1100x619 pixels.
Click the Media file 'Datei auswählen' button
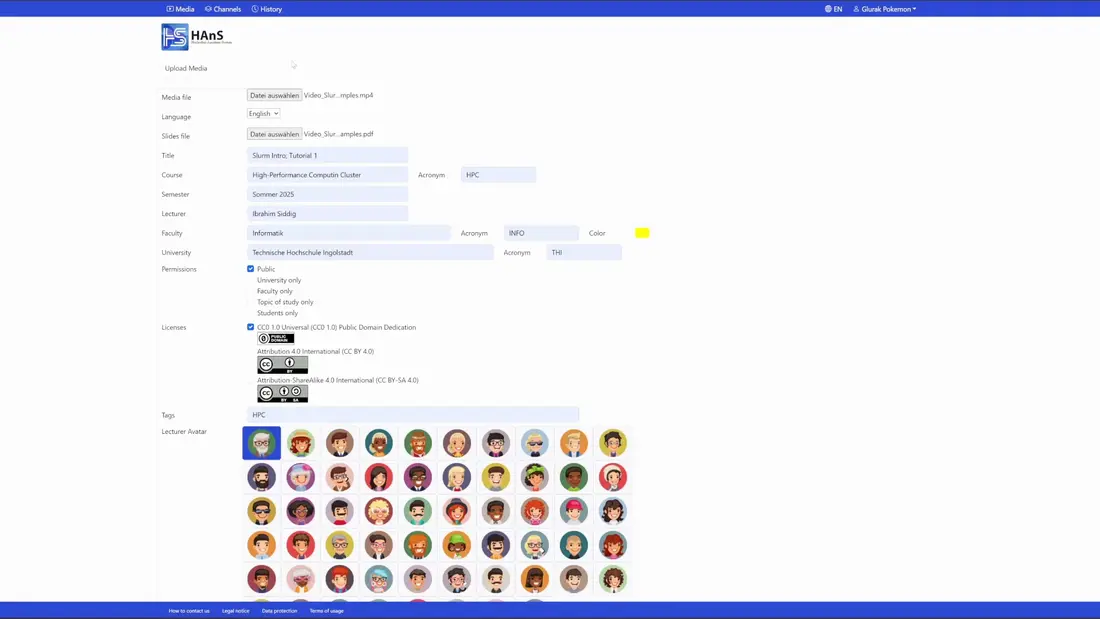(274, 95)
